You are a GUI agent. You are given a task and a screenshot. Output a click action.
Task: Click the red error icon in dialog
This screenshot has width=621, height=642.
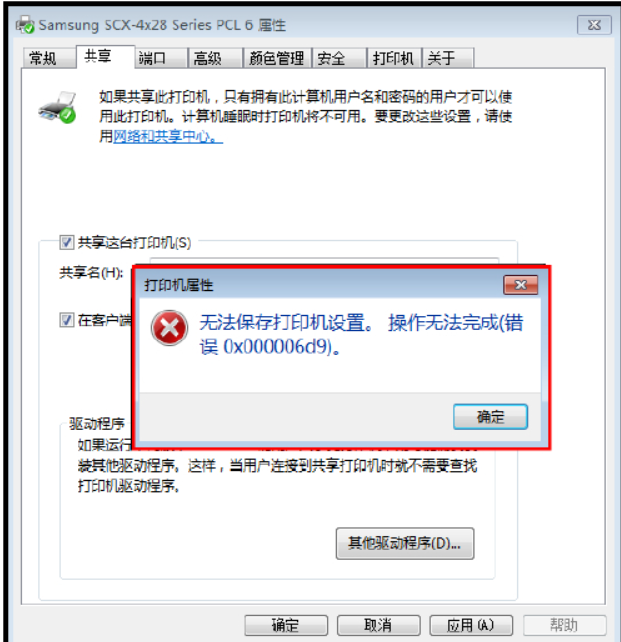169,328
